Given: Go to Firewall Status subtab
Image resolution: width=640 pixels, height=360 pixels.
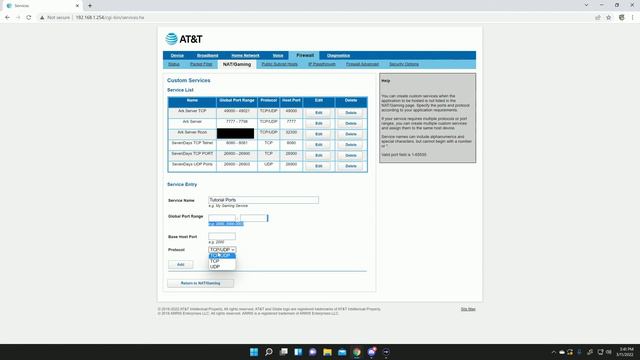Looking at the screenshot, I should coord(173,64).
